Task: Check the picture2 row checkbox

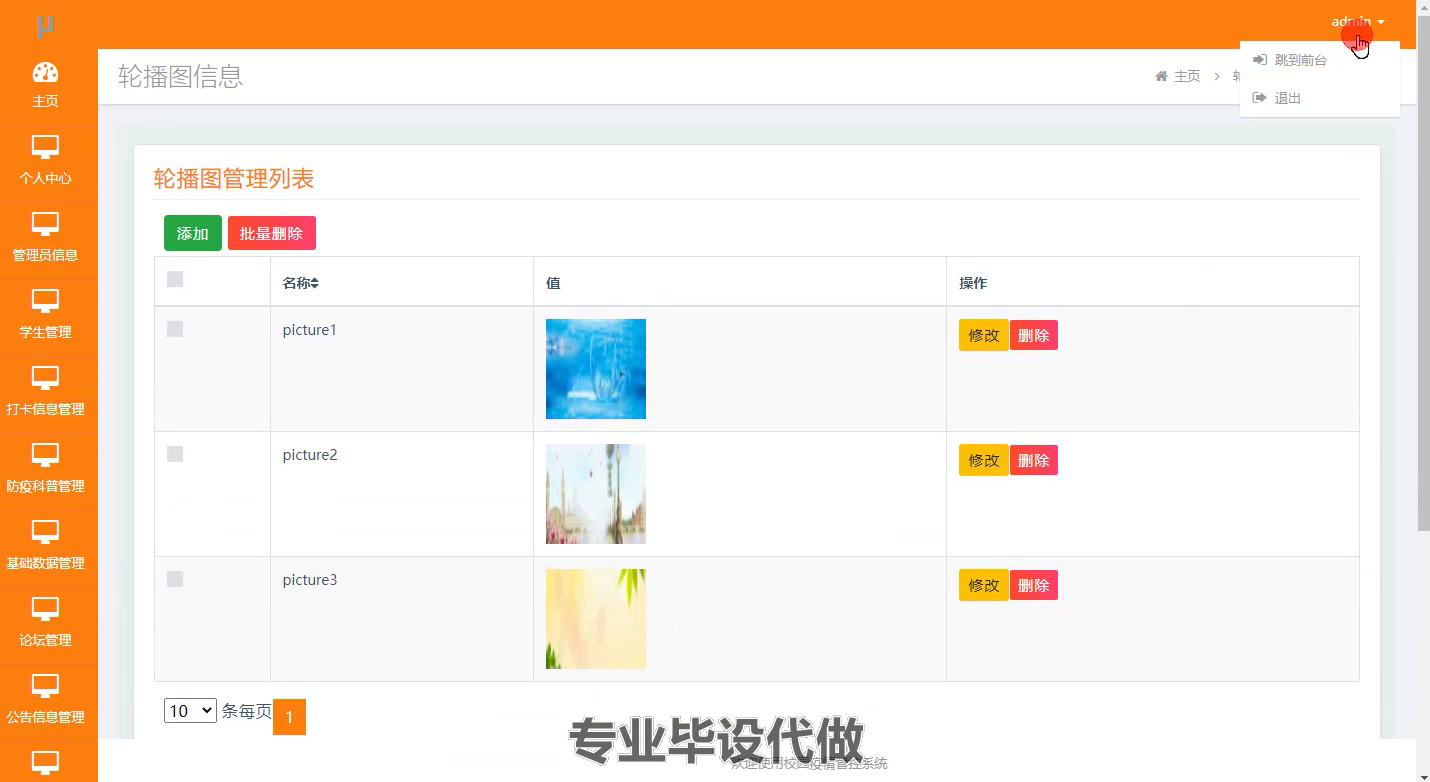Action: tap(175, 454)
